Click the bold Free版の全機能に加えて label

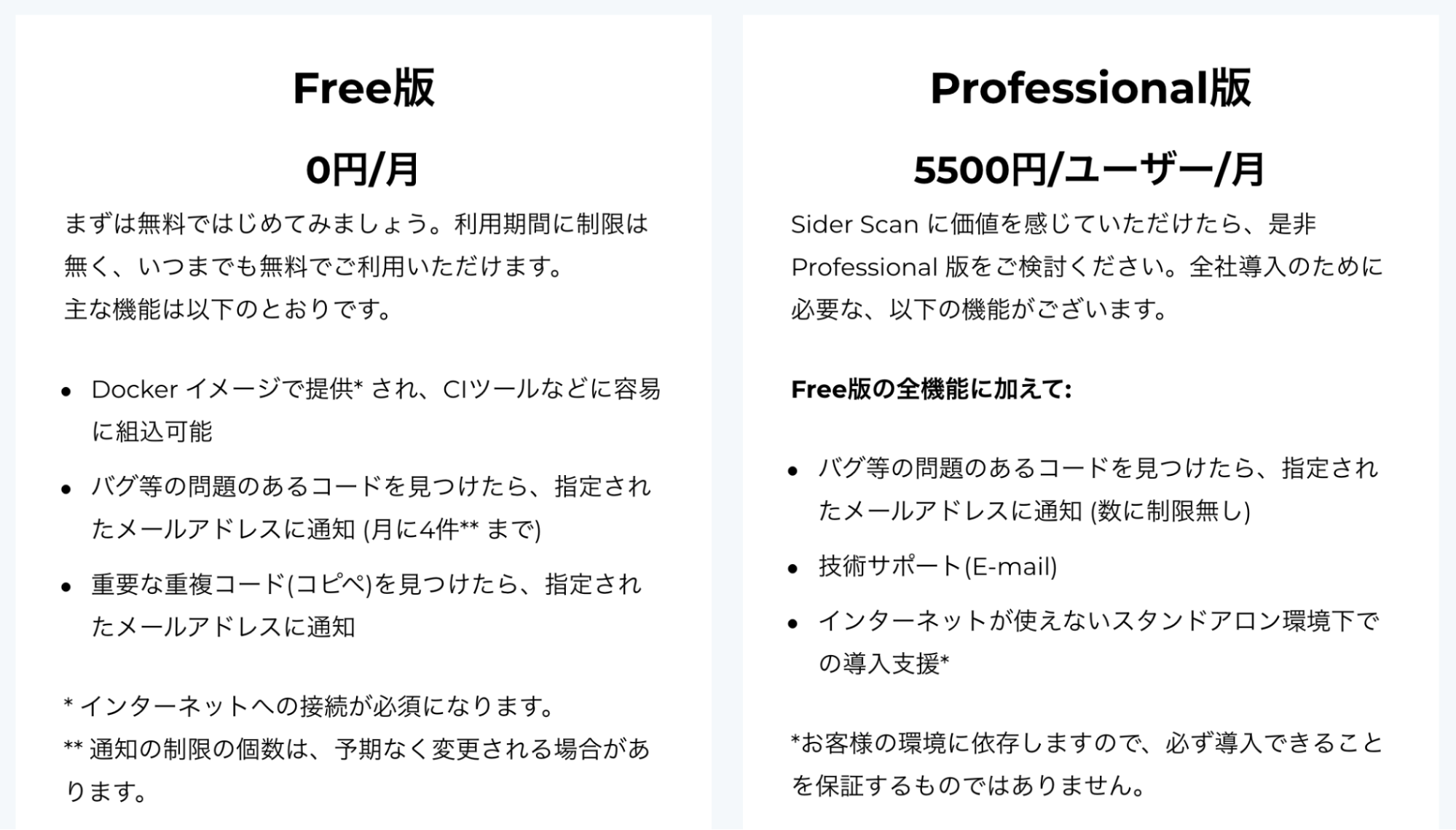[x=931, y=390]
